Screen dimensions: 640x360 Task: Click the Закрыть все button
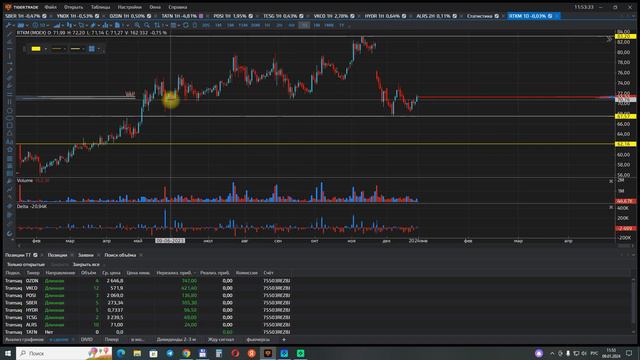point(86,264)
